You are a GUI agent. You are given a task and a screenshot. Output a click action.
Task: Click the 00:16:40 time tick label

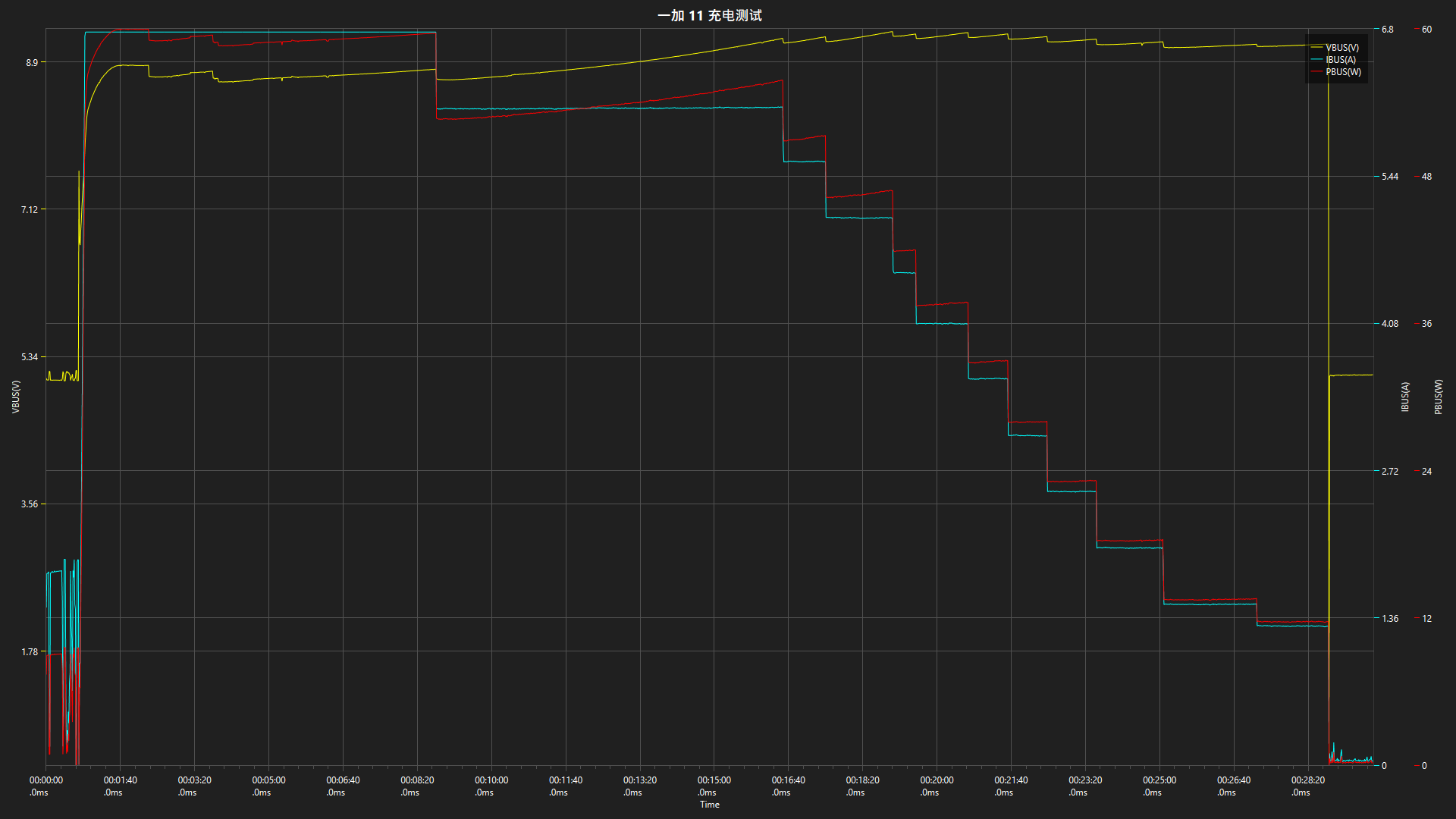(789, 786)
